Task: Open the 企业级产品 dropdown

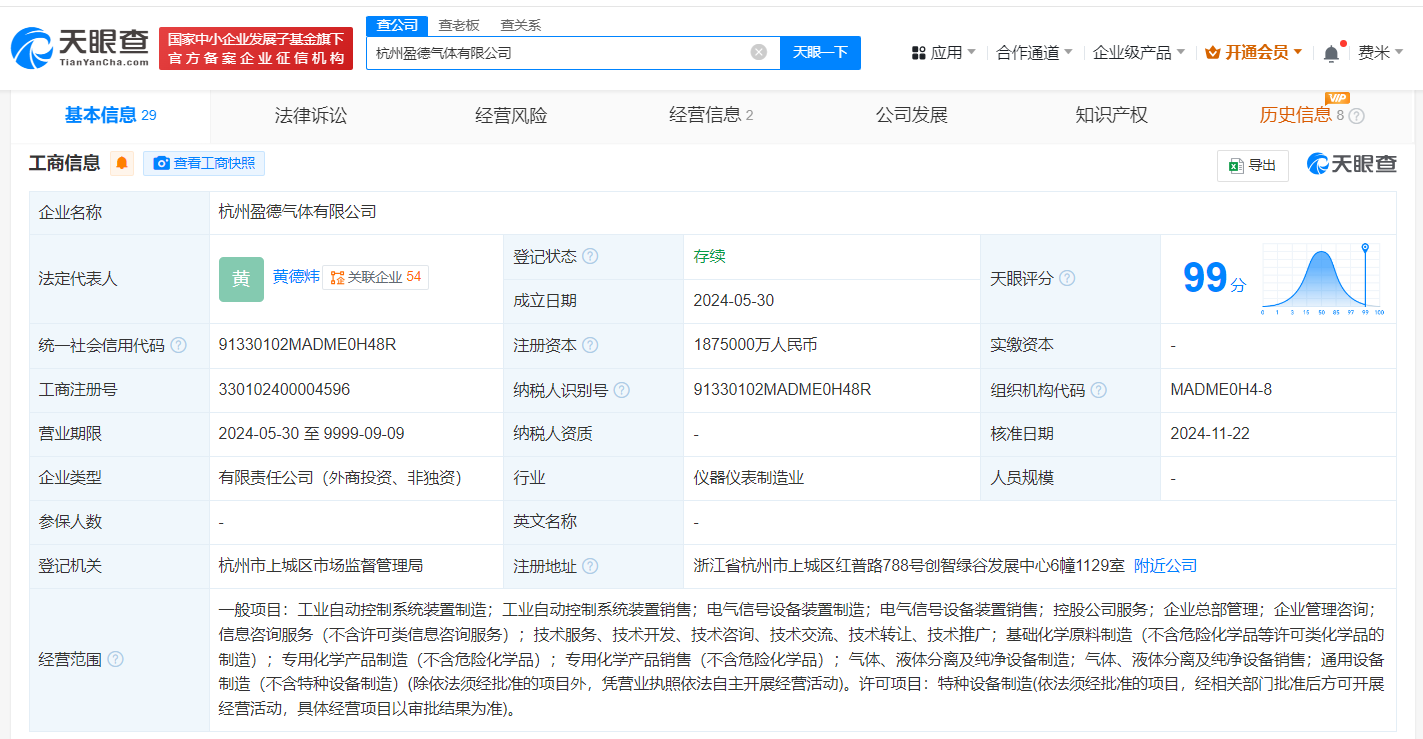Action: [x=1138, y=52]
